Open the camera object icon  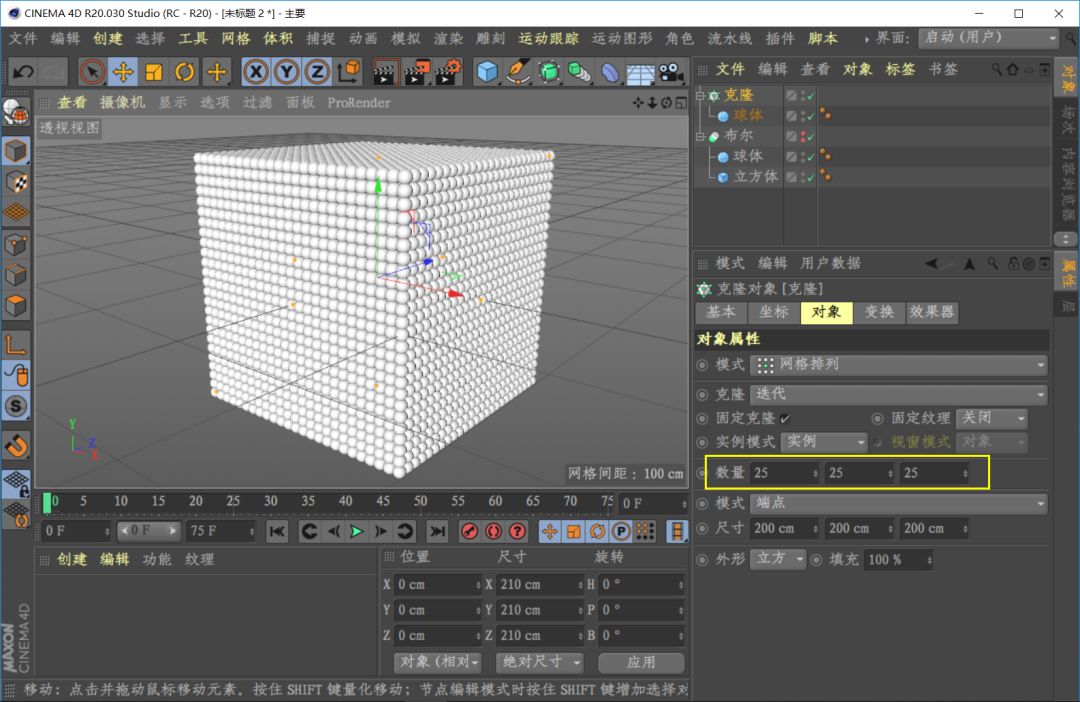(672, 72)
